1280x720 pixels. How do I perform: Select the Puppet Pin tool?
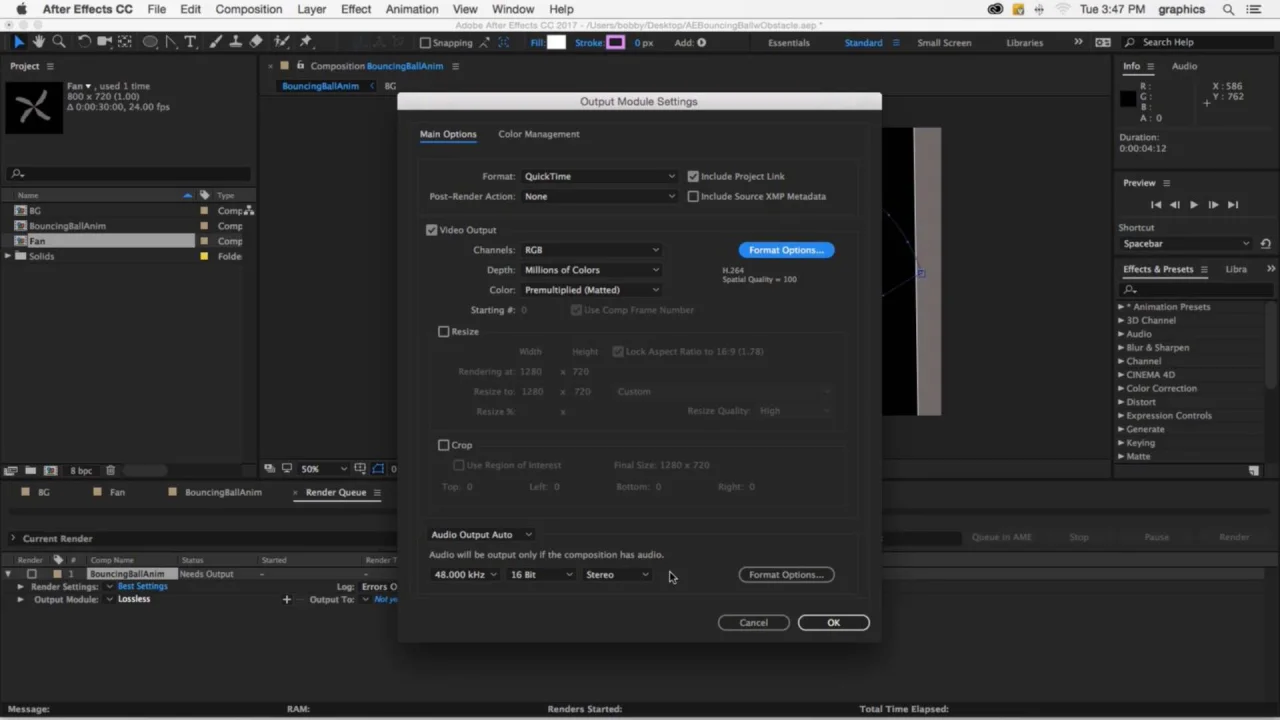click(x=306, y=42)
